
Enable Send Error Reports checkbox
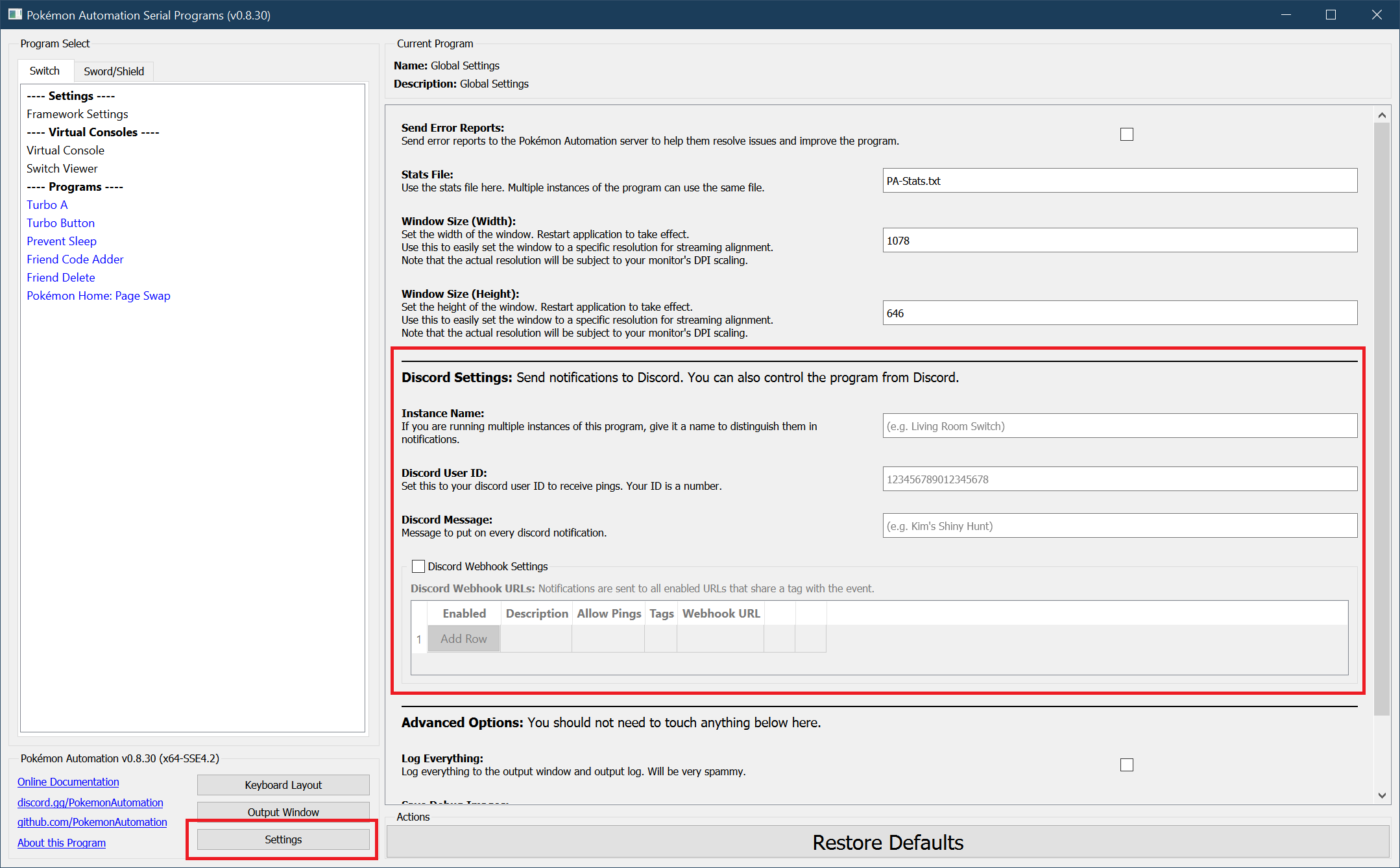[x=1126, y=134]
